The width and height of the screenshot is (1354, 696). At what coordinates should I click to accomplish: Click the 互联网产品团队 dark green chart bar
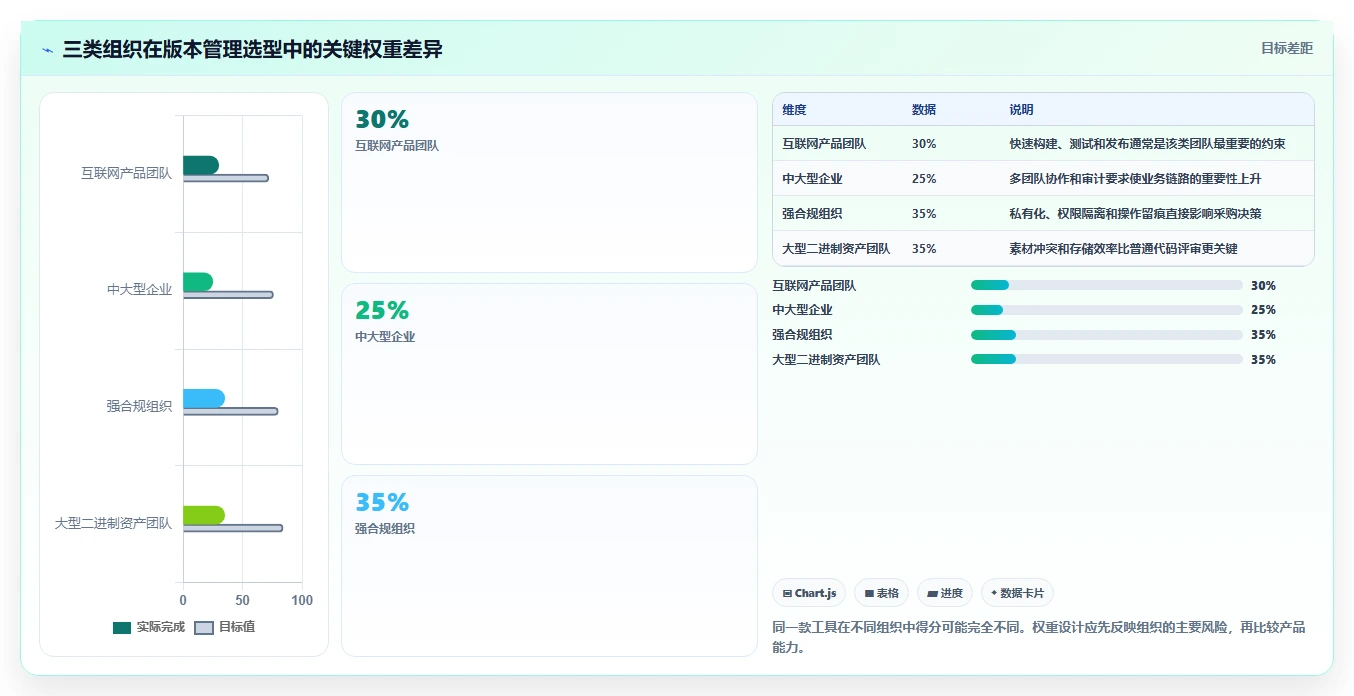(x=200, y=165)
